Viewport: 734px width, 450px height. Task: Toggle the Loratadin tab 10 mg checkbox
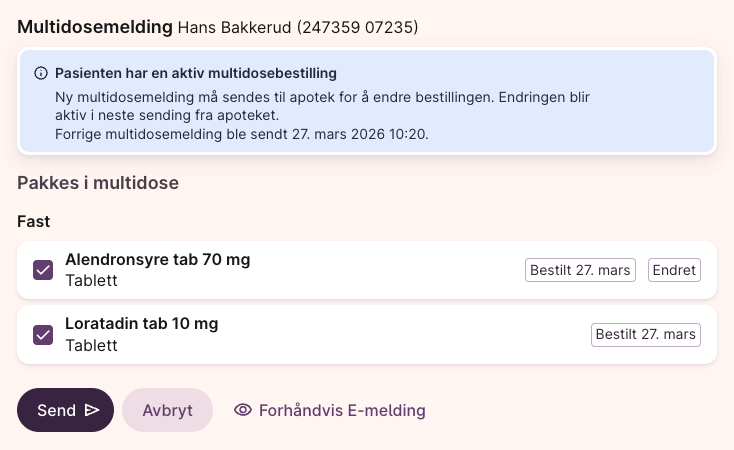[44, 334]
